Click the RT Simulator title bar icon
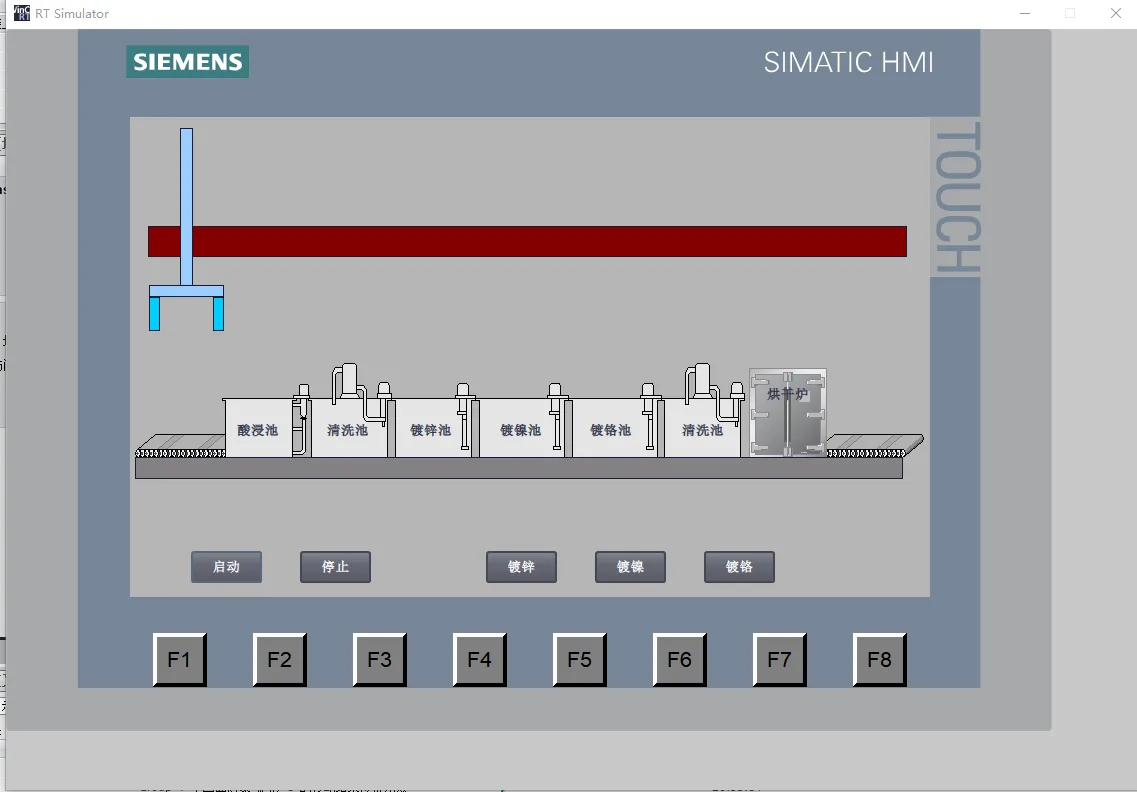This screenshot has height=792, width=1137. click(x=22, y=13)
